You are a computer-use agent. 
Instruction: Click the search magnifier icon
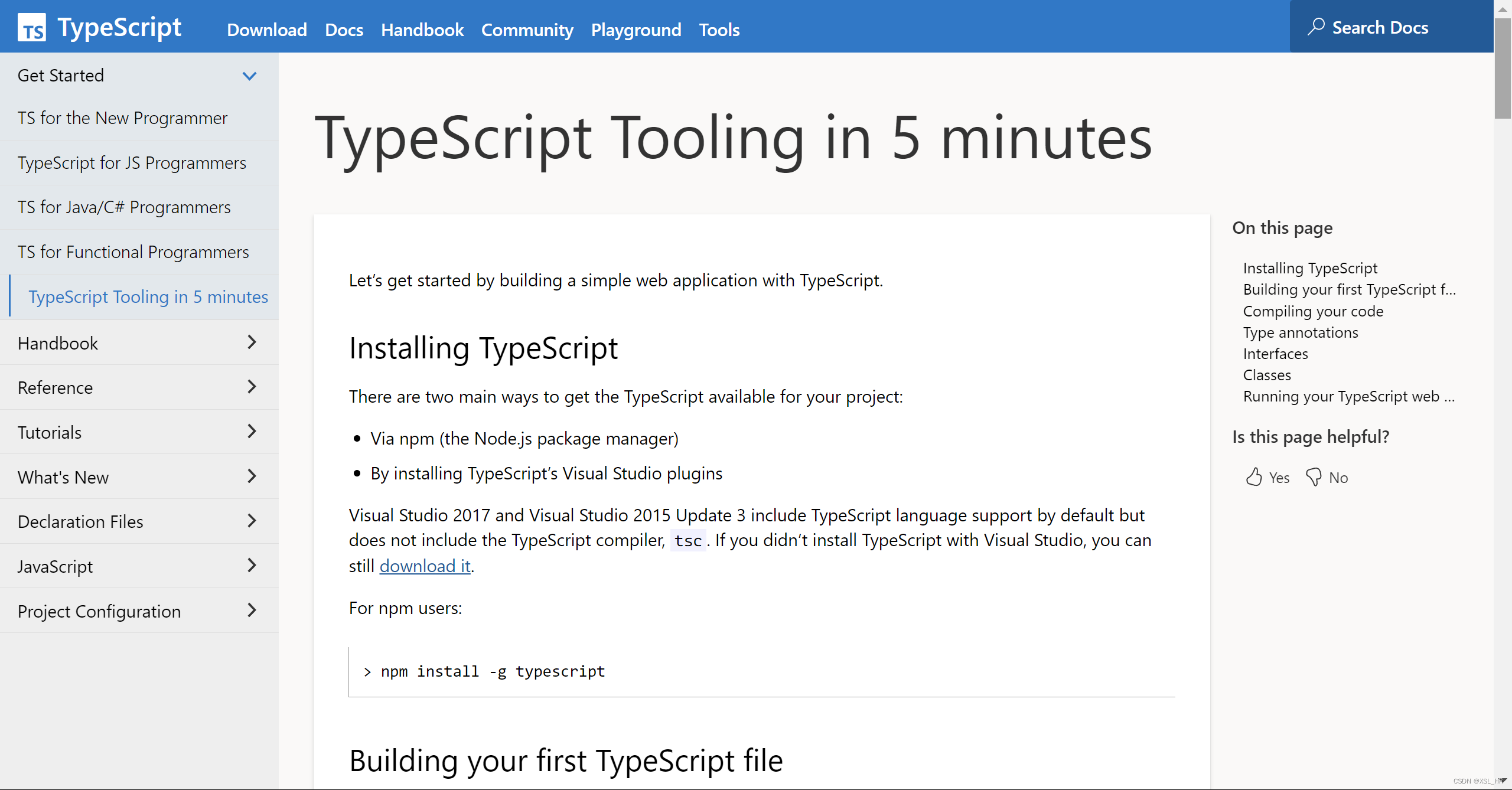(x=1315, y=27)
